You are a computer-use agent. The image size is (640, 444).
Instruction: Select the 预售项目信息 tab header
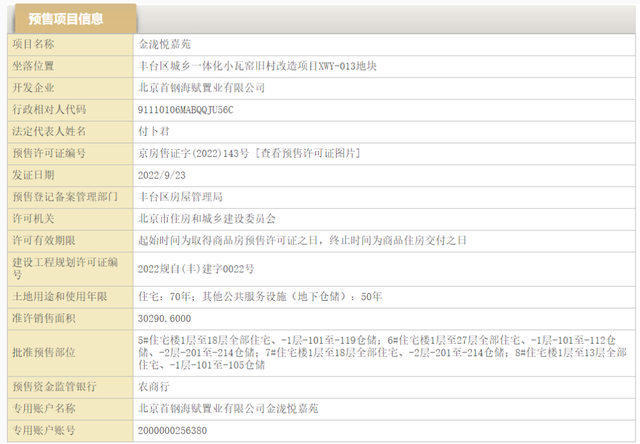pos(76,18)
